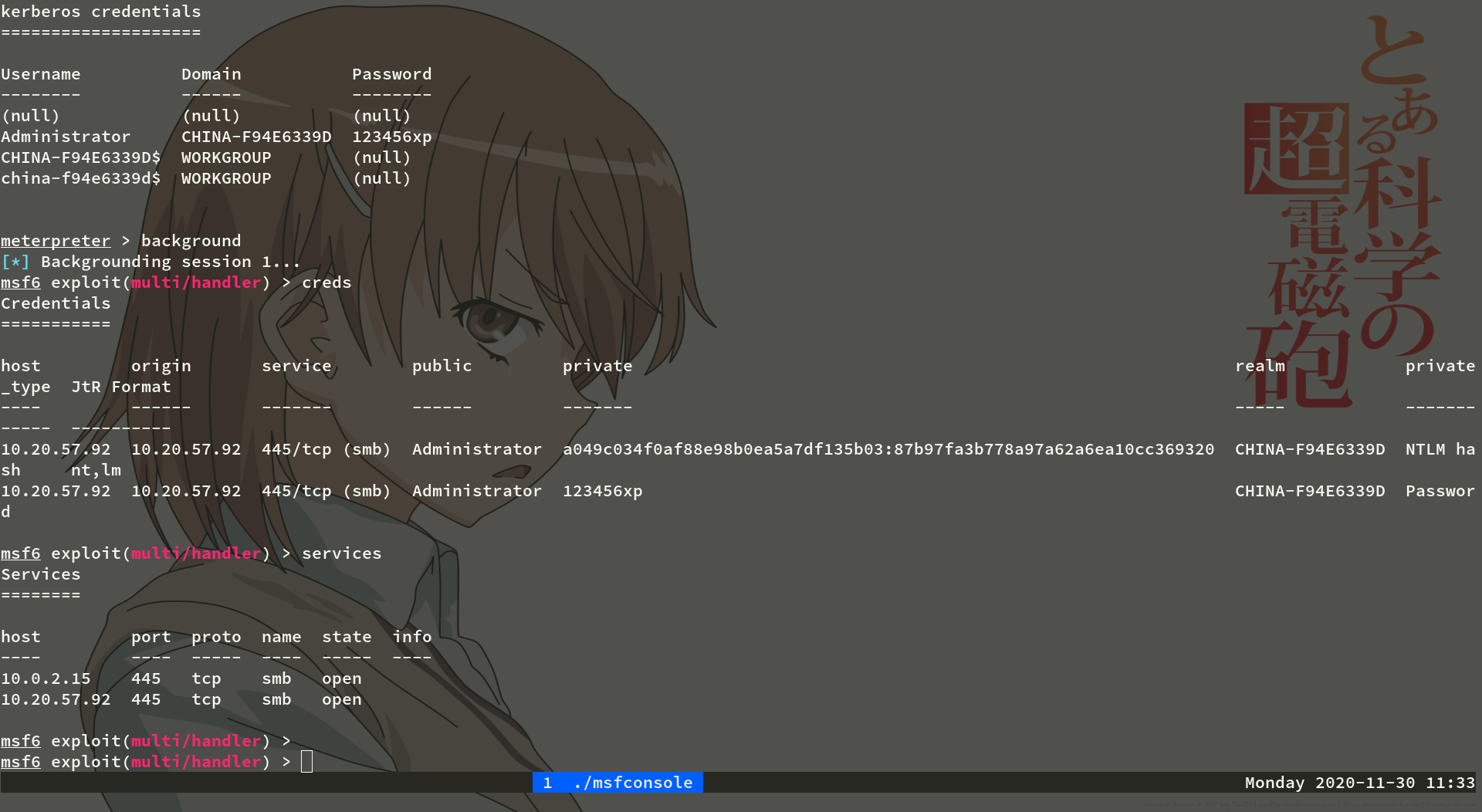
Task: Click the 'info' column header
Action: coord(412,637)
